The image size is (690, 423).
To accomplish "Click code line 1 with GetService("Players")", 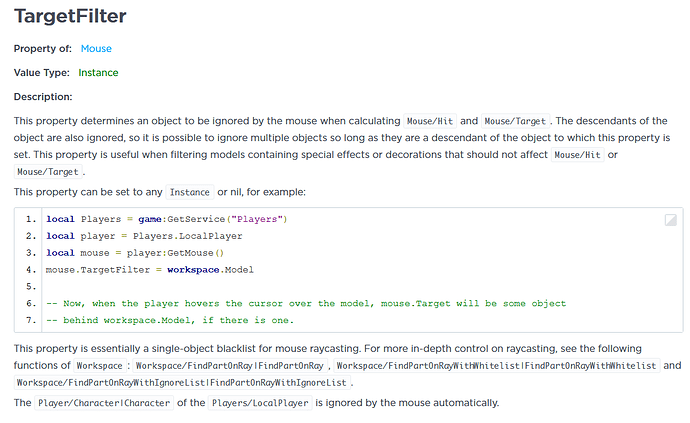I will point(167,219).
